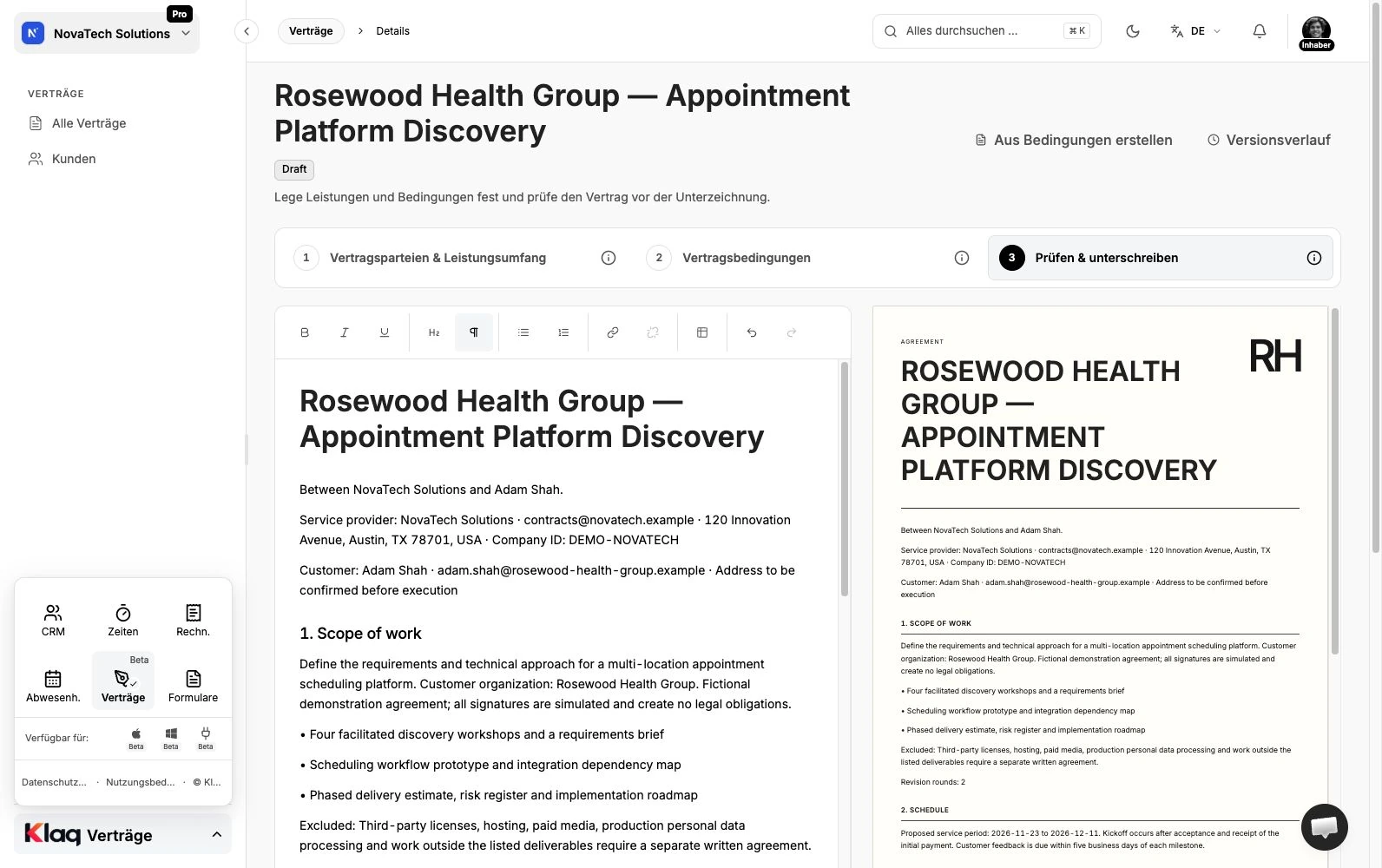
Task: Show info for Vertragsparteien & Leistungsumfang step
Action: tap(609, 258)
